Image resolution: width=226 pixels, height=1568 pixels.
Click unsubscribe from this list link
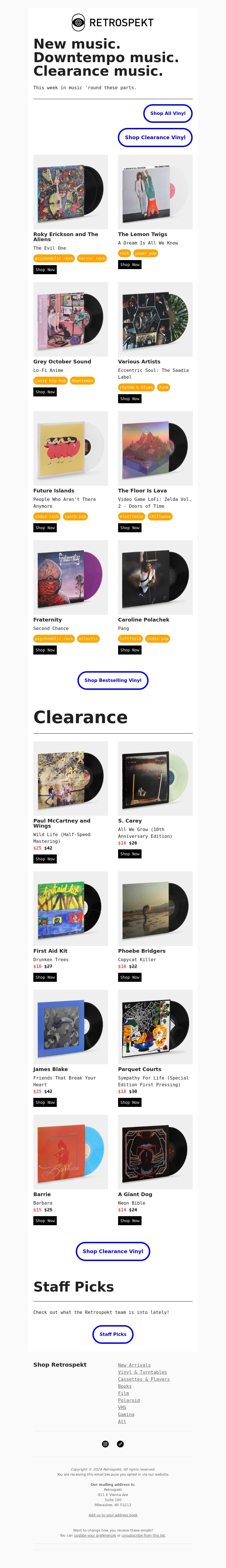point(143,1536)
